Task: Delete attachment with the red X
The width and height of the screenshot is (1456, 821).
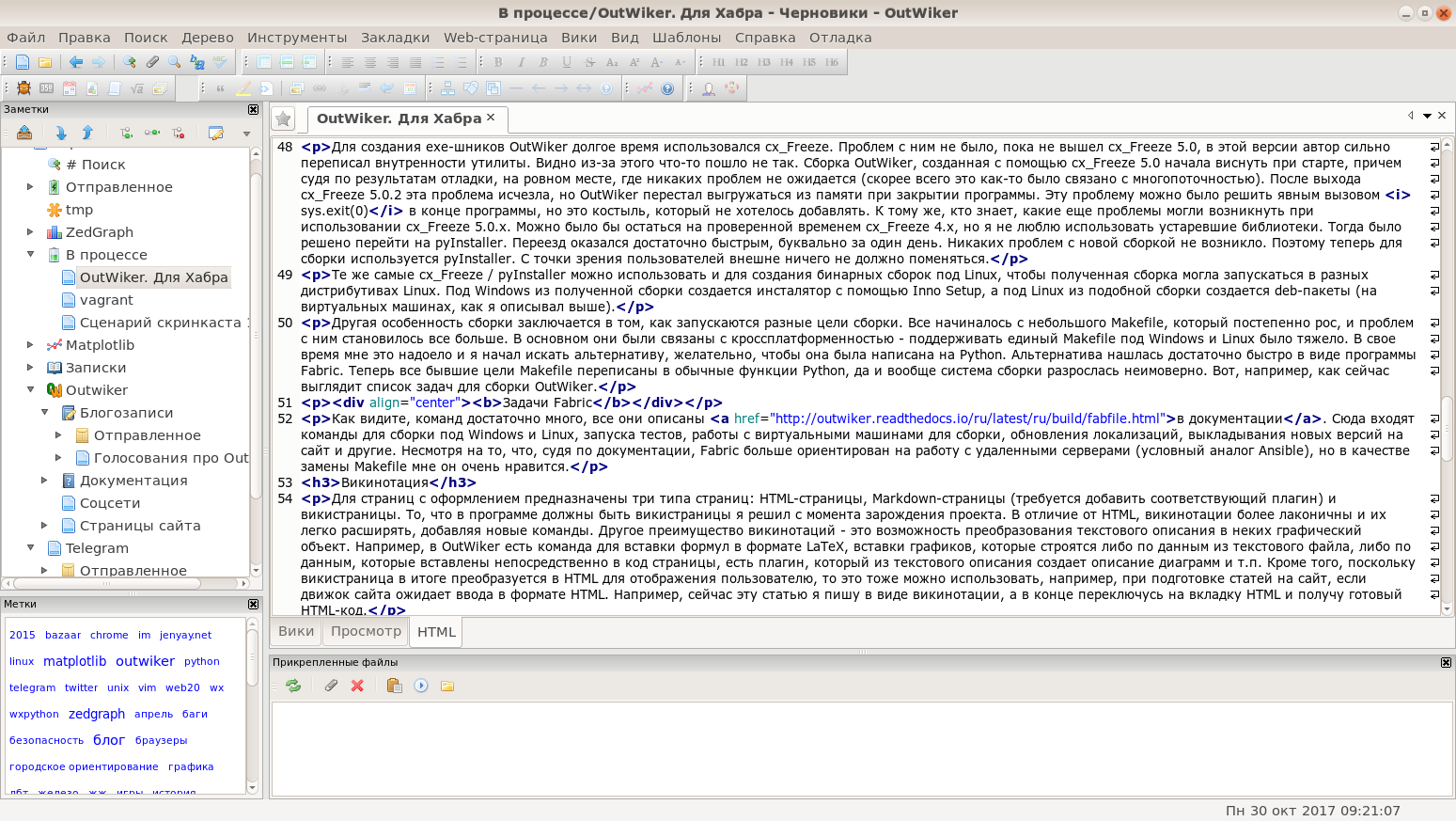Action: click(x=357, y=686)
